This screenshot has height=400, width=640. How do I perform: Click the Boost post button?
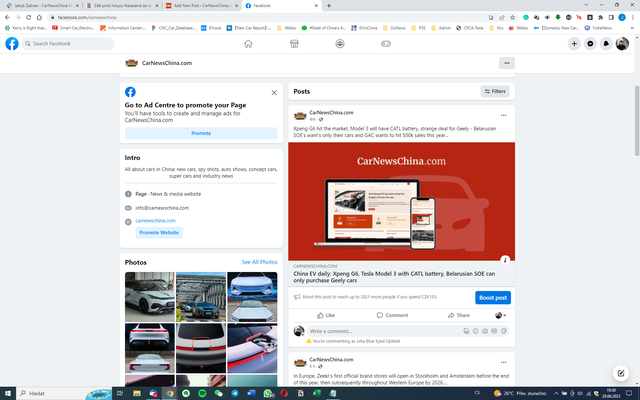pyautogui.click(x=493, y=298)
